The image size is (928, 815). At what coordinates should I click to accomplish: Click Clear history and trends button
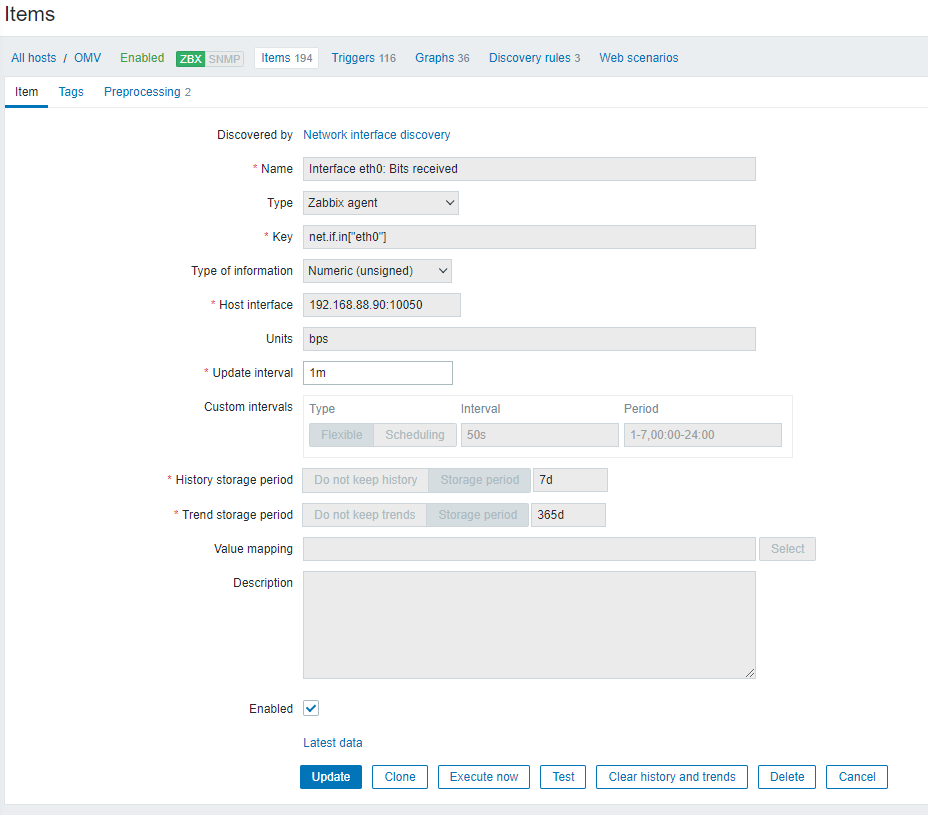coord(672,777)
